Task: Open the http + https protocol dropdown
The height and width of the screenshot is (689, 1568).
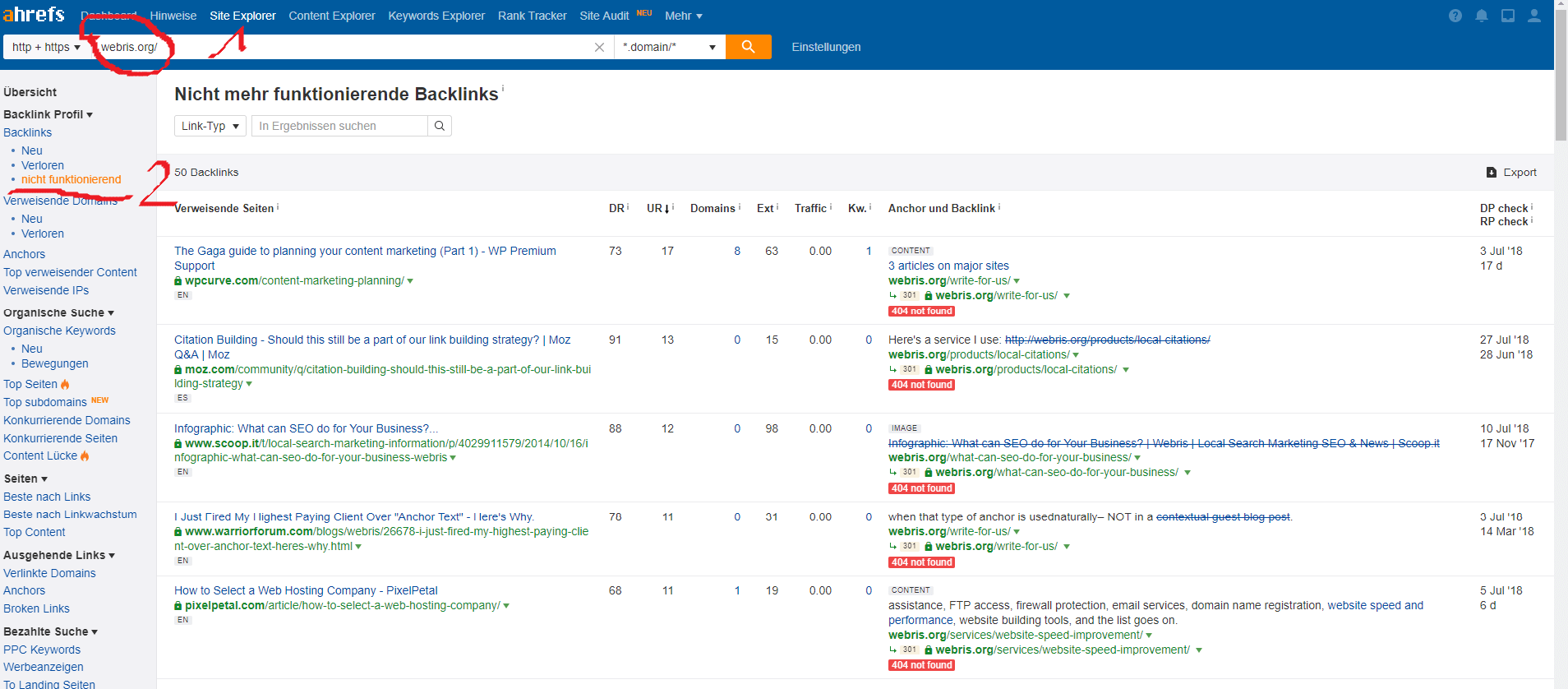Action: (46, 47)
